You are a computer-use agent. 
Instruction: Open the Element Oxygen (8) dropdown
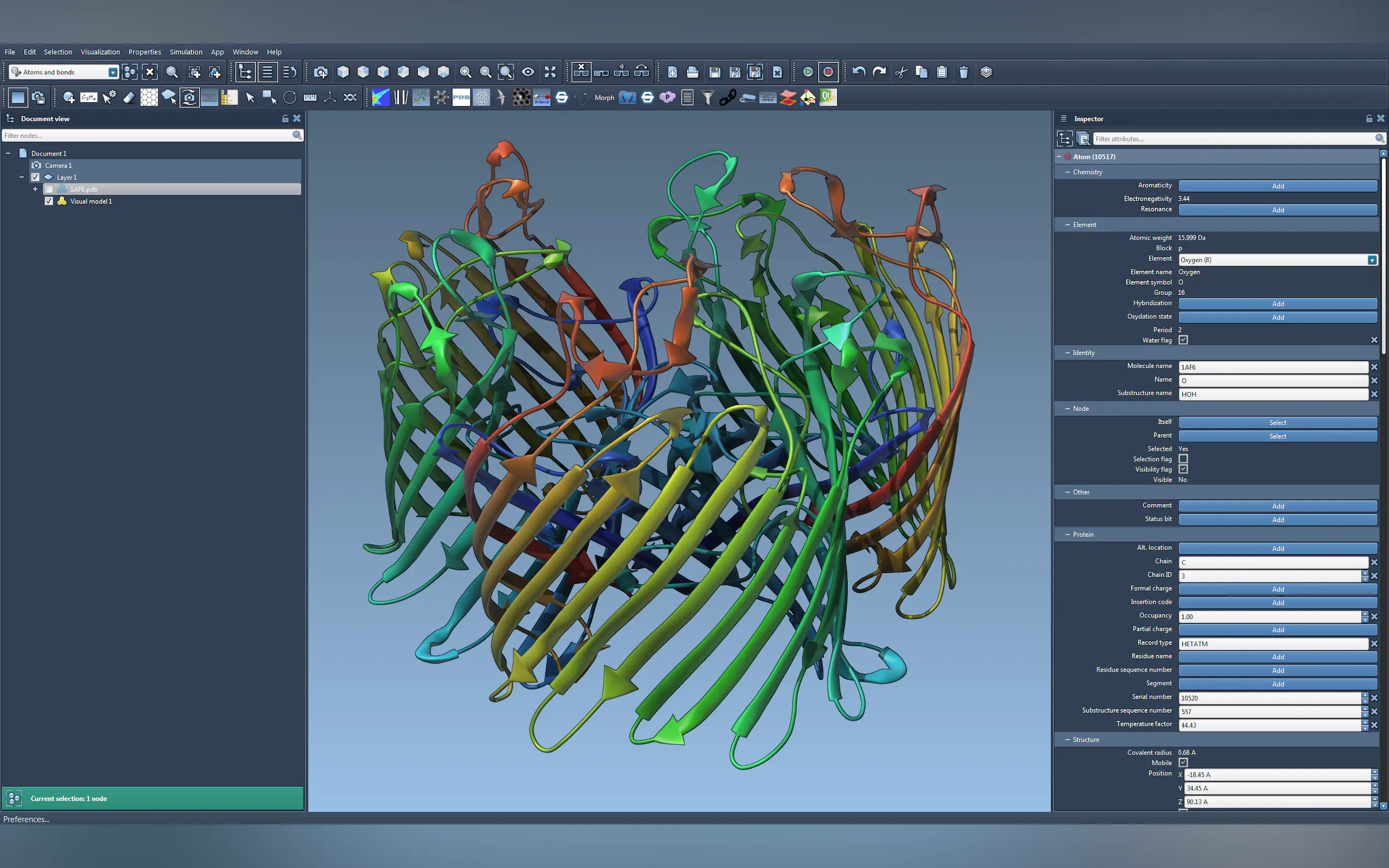[x=1371, y=260]
